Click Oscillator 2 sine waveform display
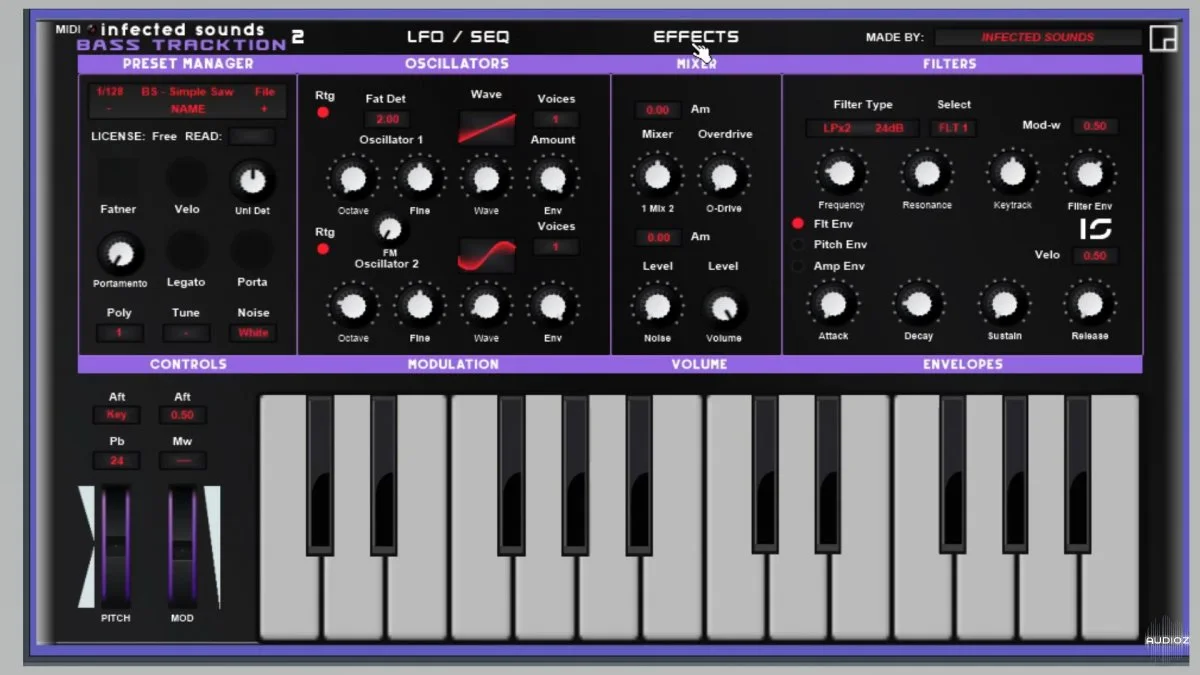 tap(487, 255)
